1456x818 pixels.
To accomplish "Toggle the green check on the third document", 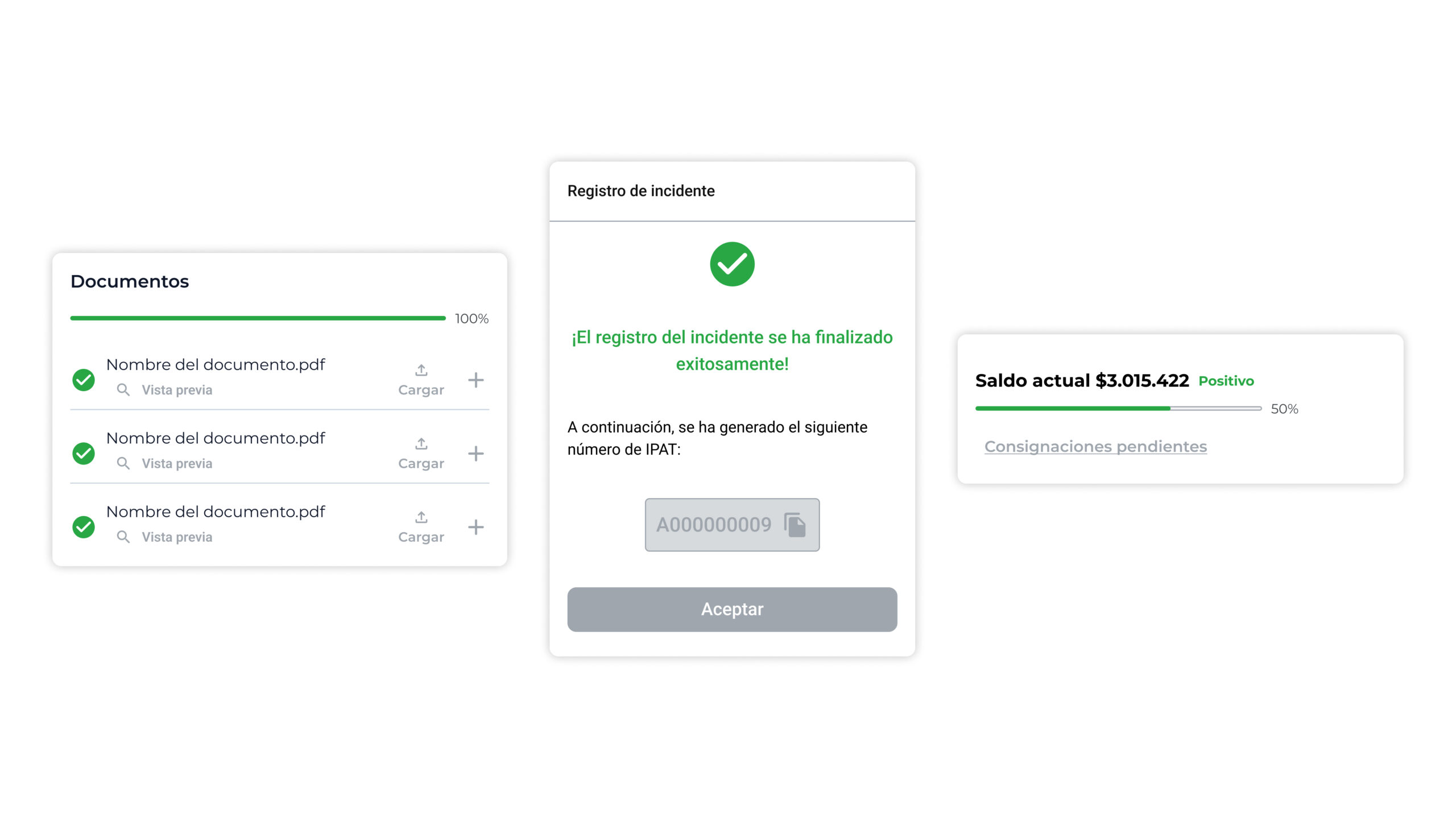I will (x=84, y=527).
